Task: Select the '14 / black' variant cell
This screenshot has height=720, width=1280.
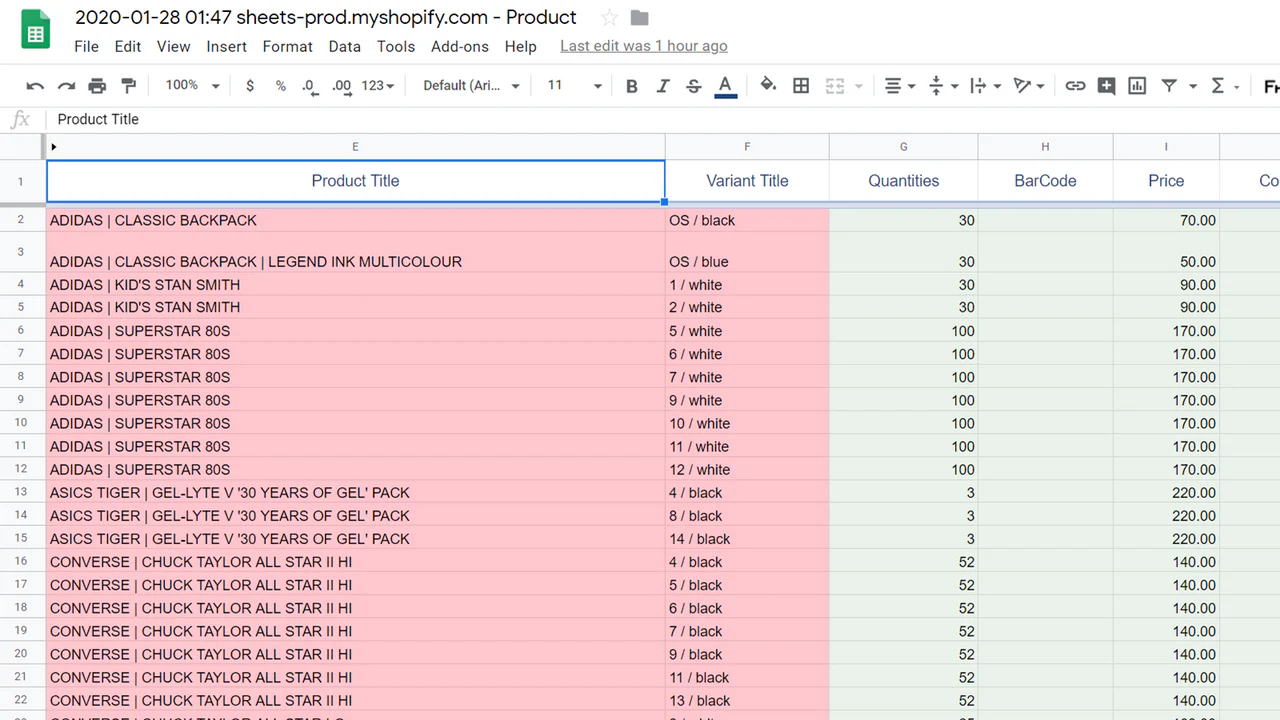Action: pyautogui.click(x=747, y=539)
